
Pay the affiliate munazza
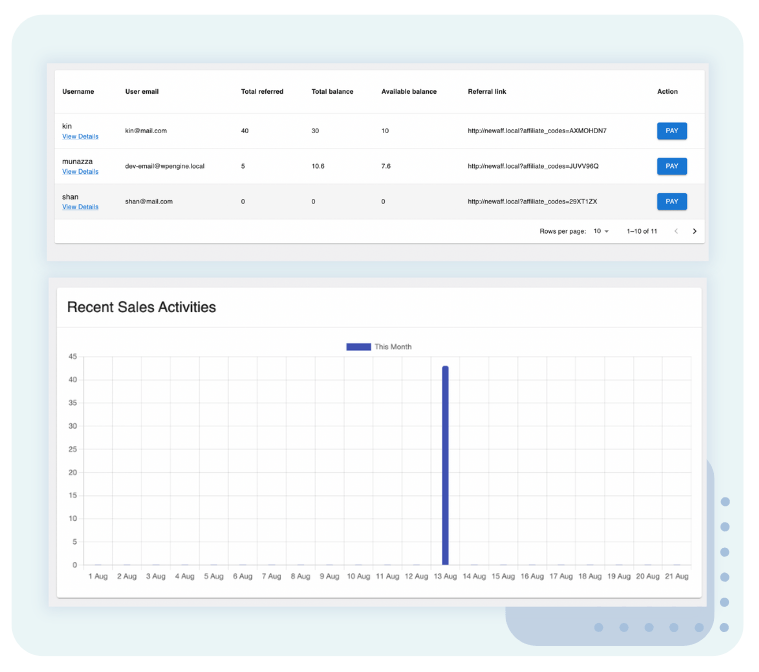tap(671, 166)
